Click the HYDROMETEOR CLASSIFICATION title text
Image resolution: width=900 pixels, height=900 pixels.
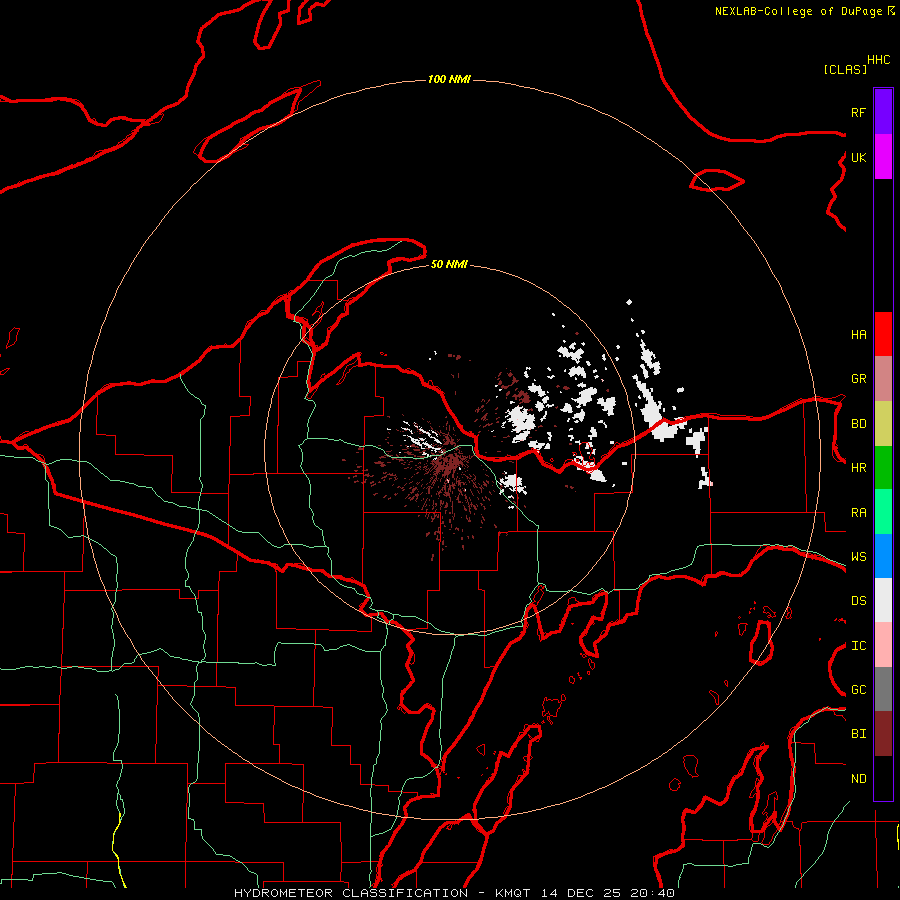[351, 893]
